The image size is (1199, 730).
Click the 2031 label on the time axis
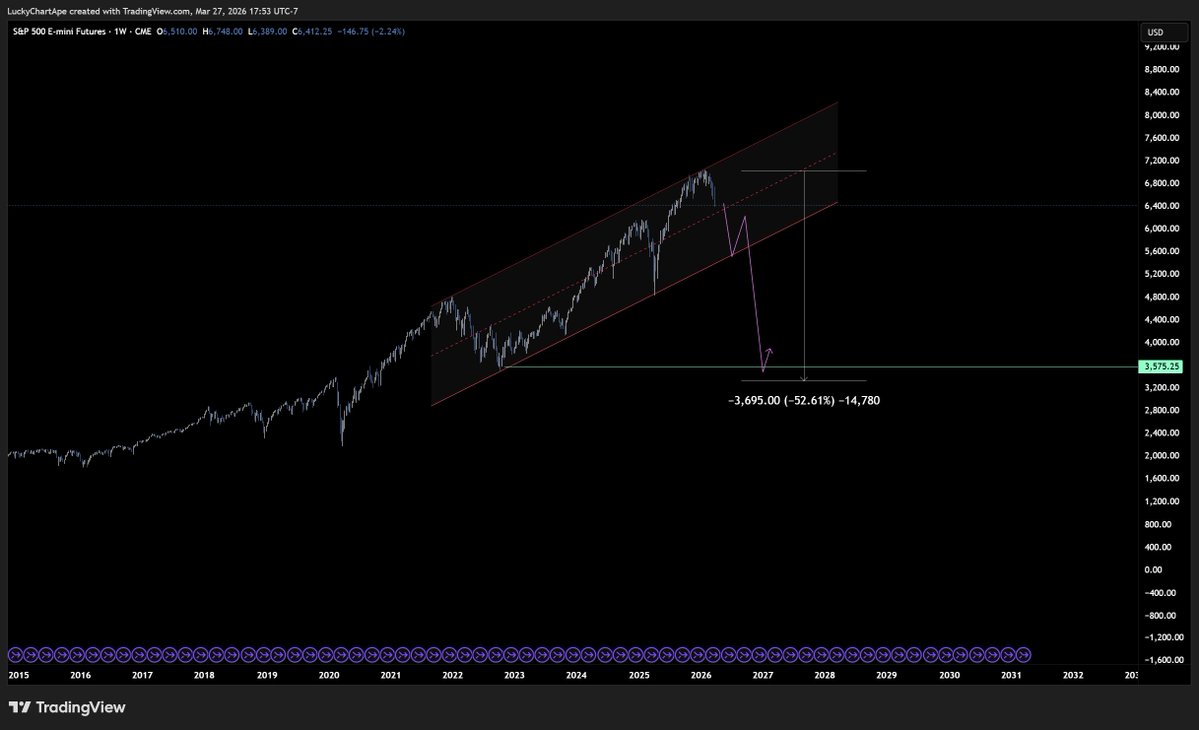click(1012, 675)
